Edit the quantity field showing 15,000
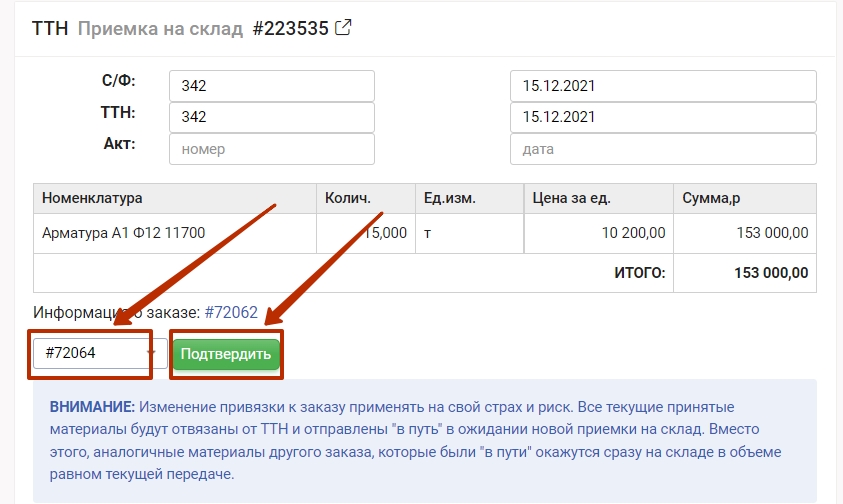Viewport: 843px width, 504px height. pos(366,233)
